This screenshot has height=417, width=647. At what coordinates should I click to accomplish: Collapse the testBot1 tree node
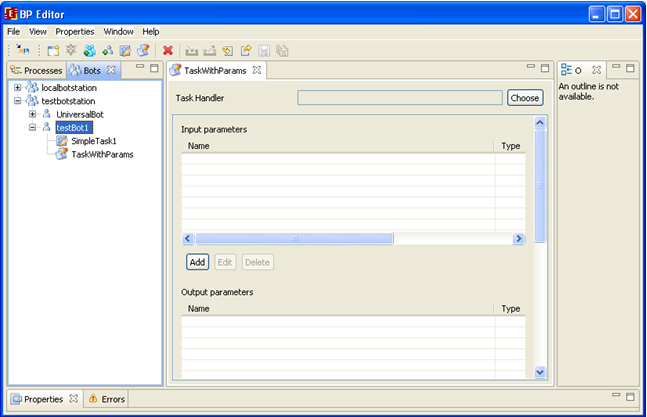(x=33, y=127)
